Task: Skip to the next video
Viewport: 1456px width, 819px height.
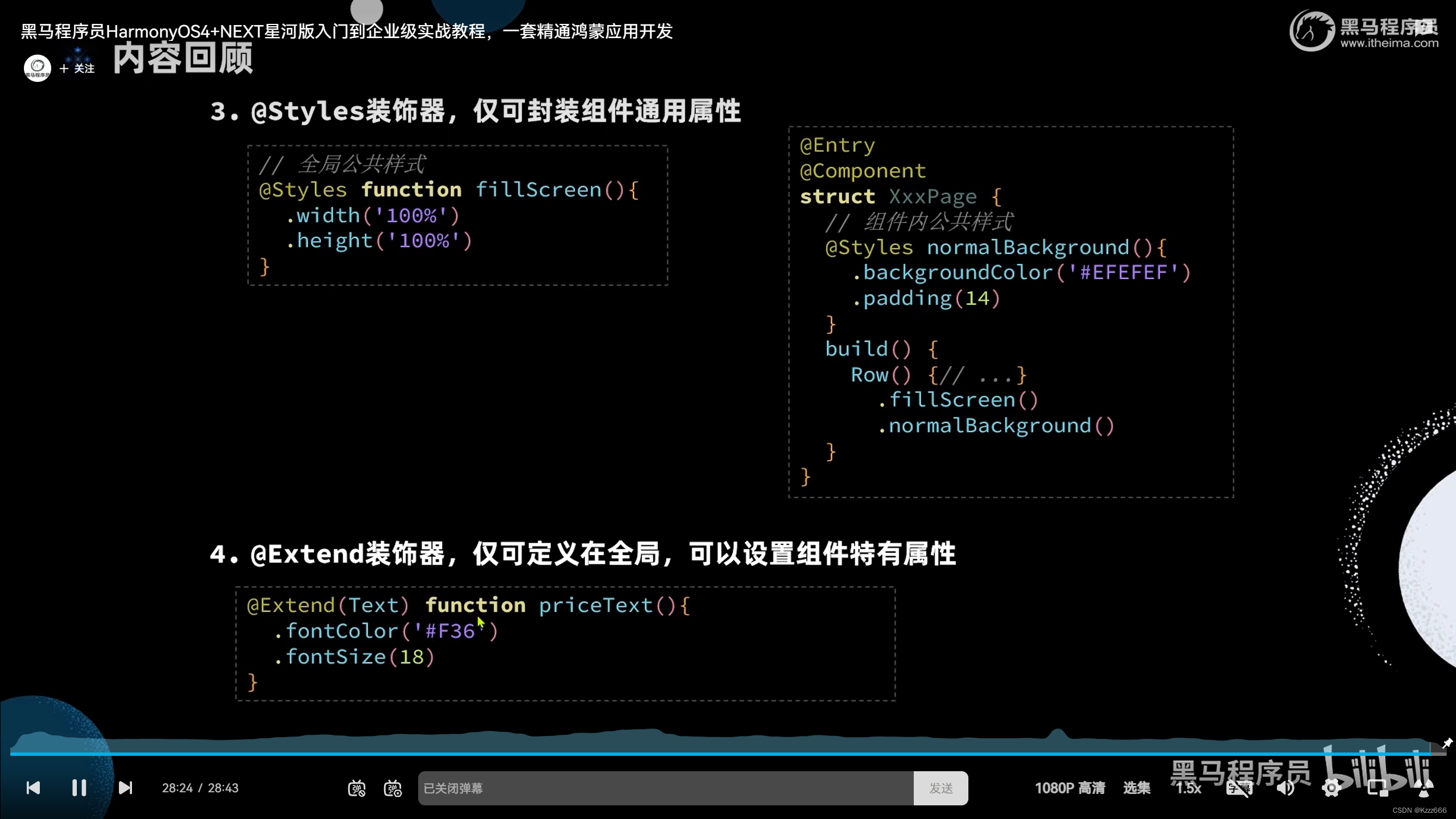Action: coord(125,788)
